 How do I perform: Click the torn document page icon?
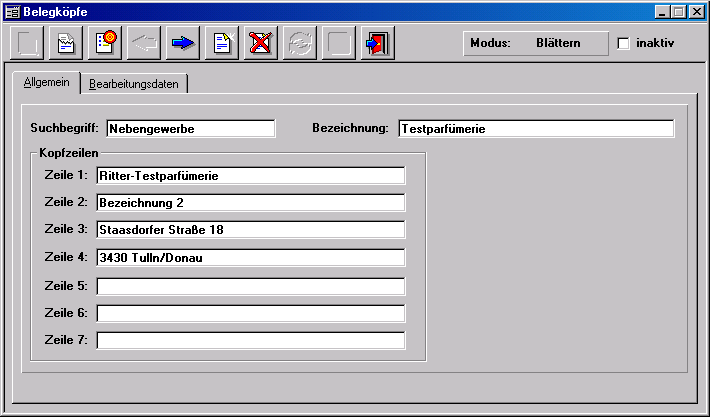point(66,43)
